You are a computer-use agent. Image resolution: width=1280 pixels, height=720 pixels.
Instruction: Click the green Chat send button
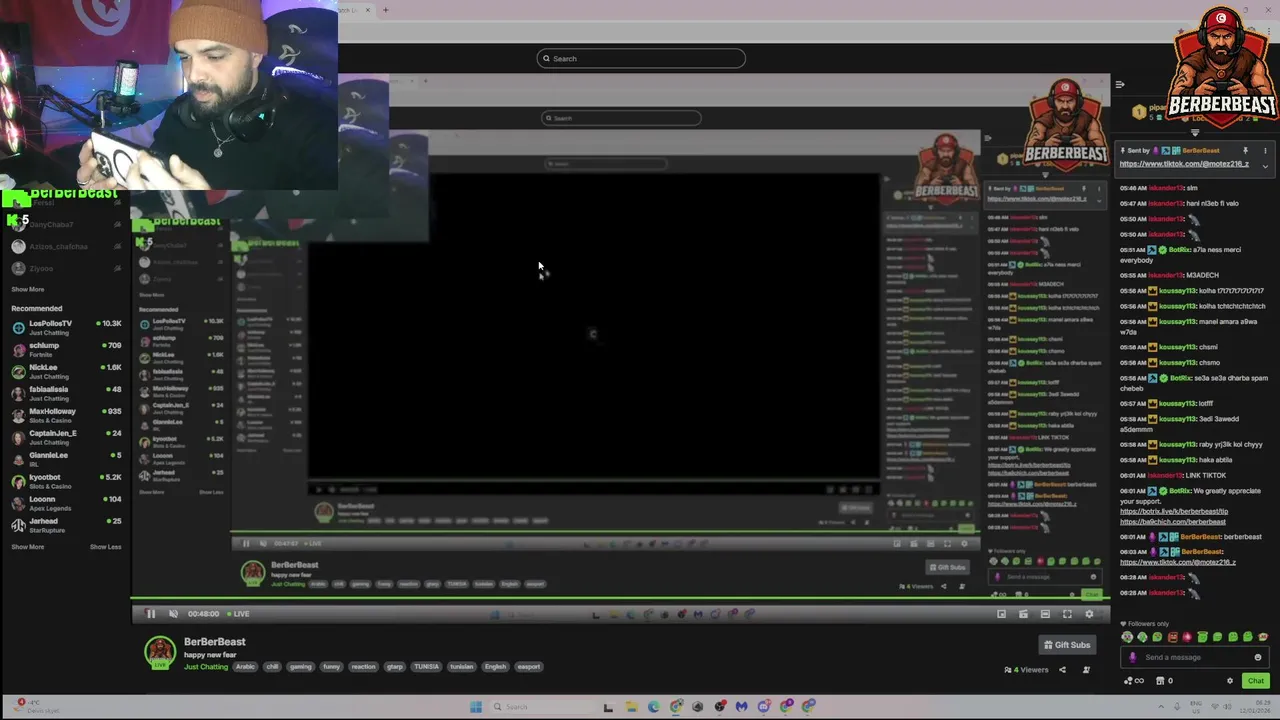(1256, 681)
